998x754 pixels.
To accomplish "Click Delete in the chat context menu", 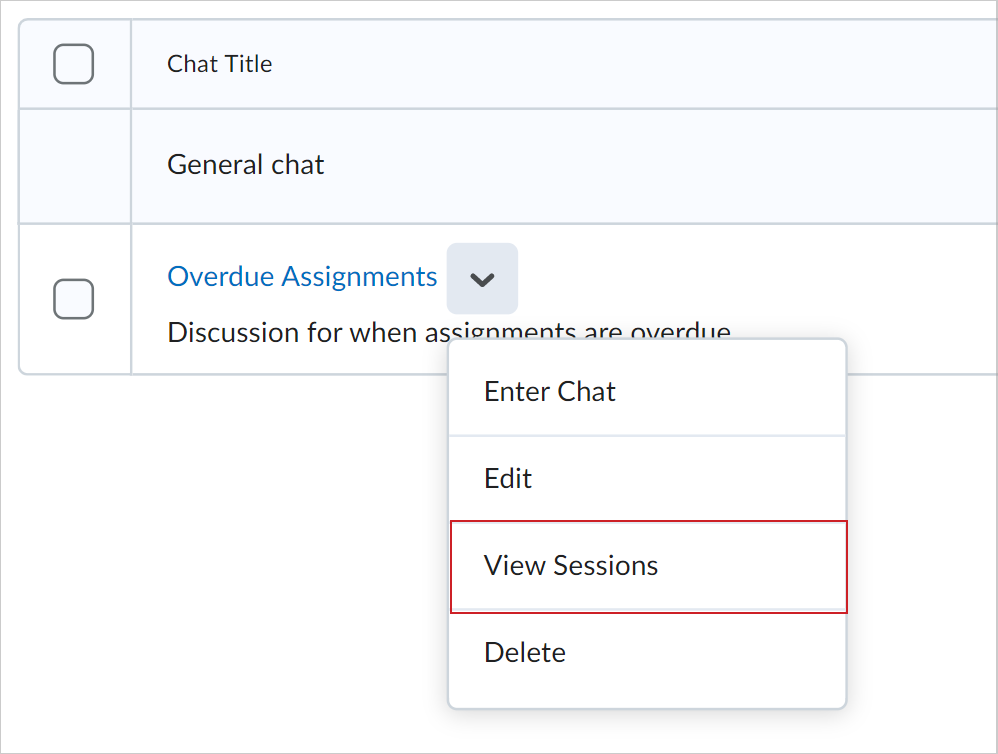I will (525, 652).
